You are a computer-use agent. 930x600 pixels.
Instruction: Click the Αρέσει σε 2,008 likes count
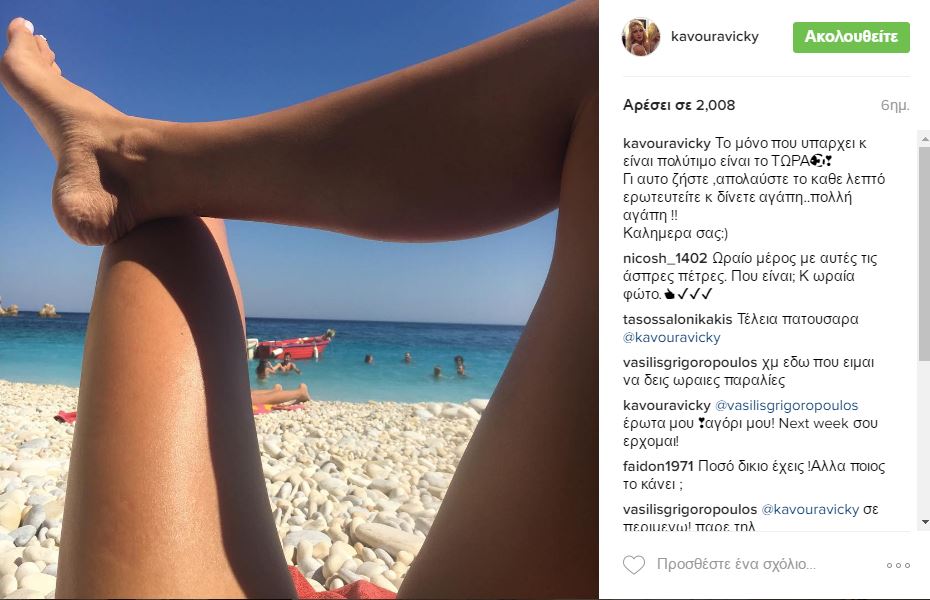tap(679, 105)
